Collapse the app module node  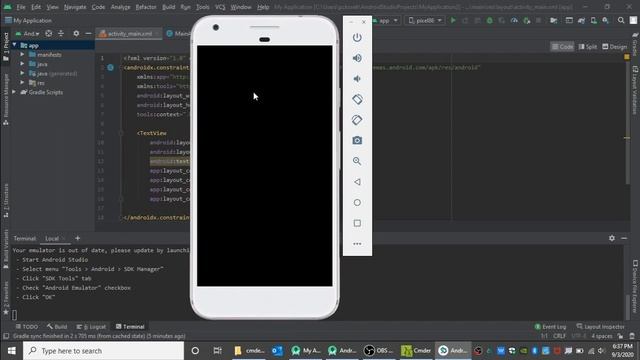coord(15,45)
